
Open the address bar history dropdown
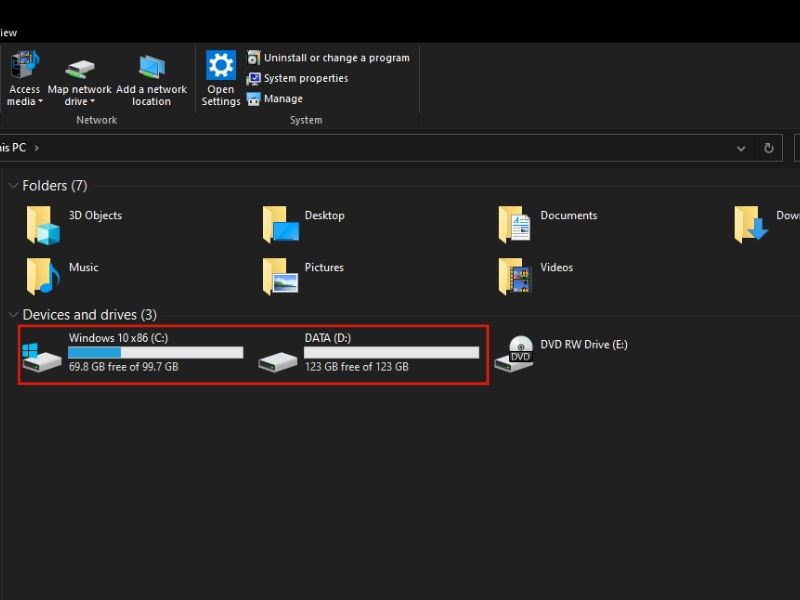coord(740,147)
